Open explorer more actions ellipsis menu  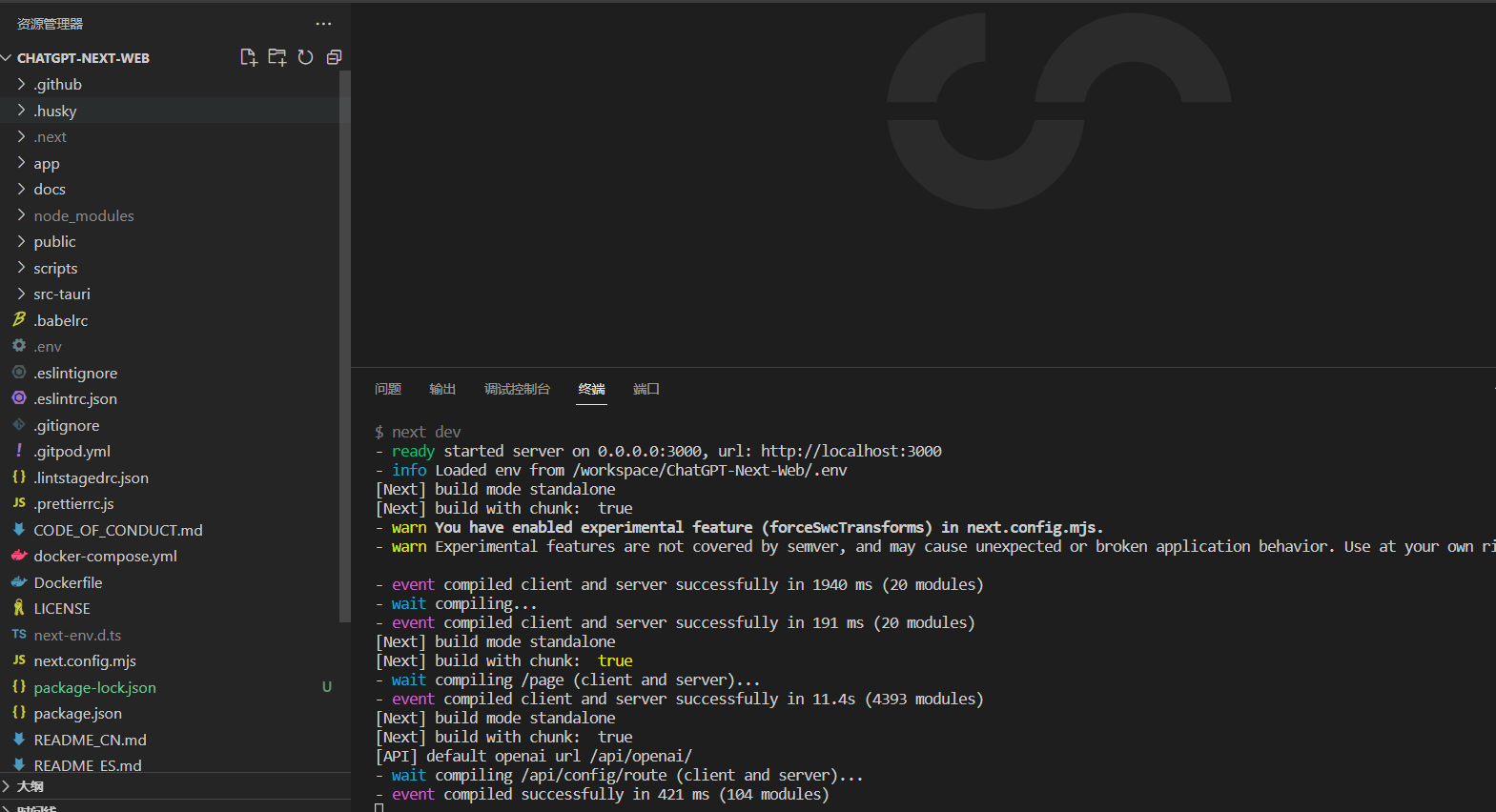click(x=324, y=24)
